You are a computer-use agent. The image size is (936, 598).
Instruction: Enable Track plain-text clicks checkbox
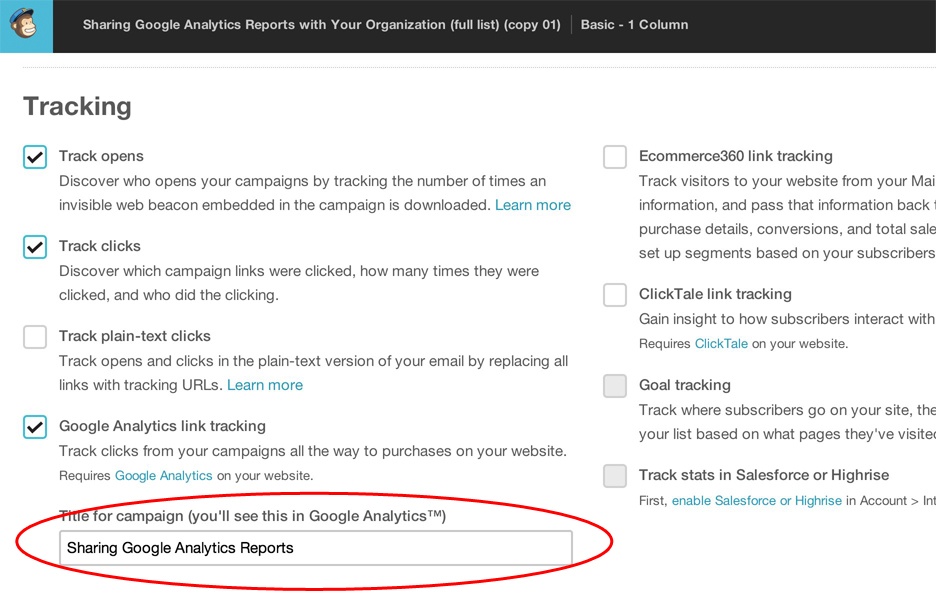(x=35, y=337)
